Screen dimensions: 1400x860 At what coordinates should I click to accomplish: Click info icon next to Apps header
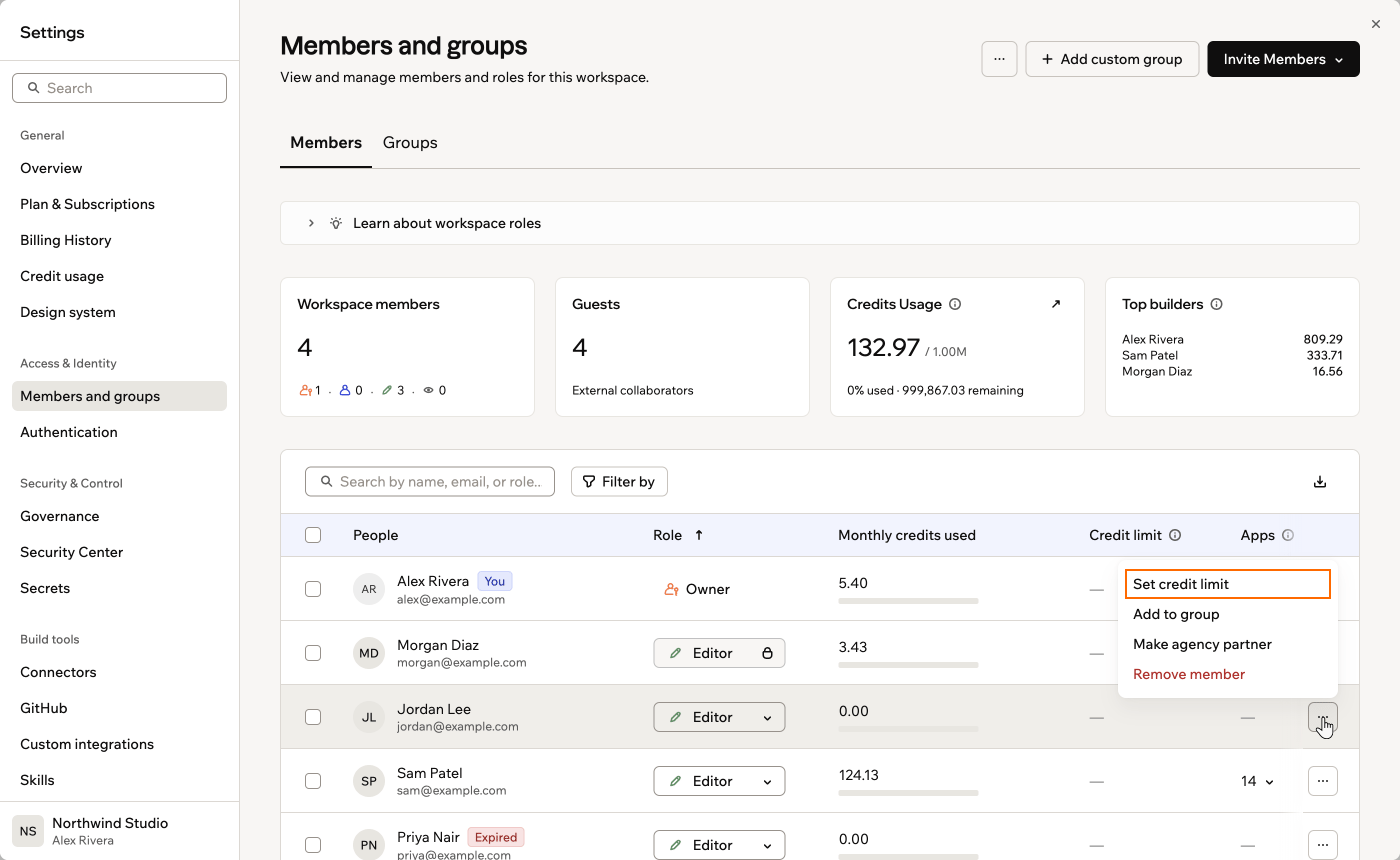click(1288, 535)
